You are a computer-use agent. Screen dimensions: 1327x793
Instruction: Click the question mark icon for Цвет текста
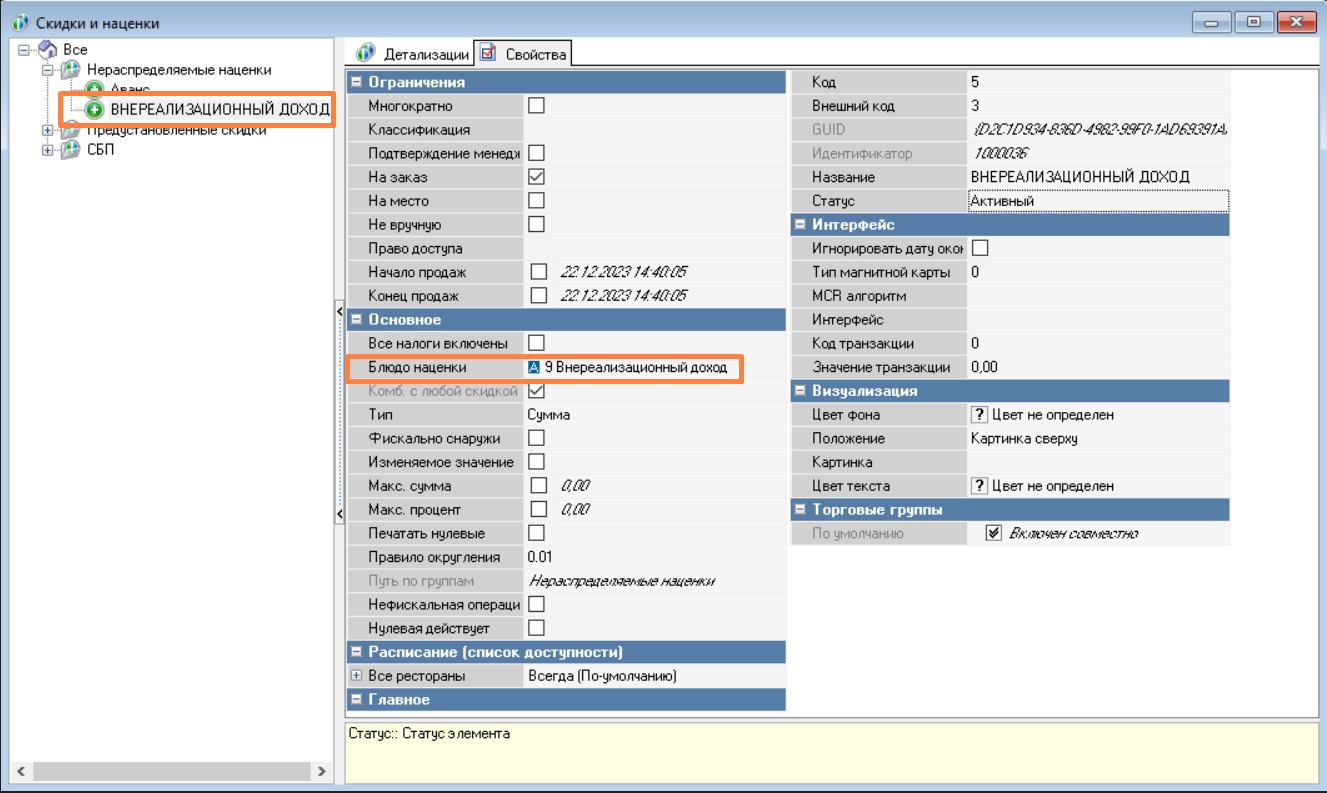pos(980,486)
